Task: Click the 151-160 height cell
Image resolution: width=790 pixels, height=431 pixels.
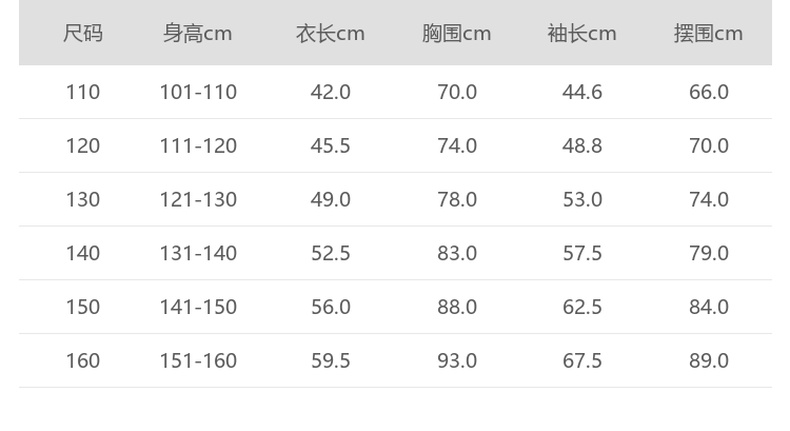Action: [198, 361]
